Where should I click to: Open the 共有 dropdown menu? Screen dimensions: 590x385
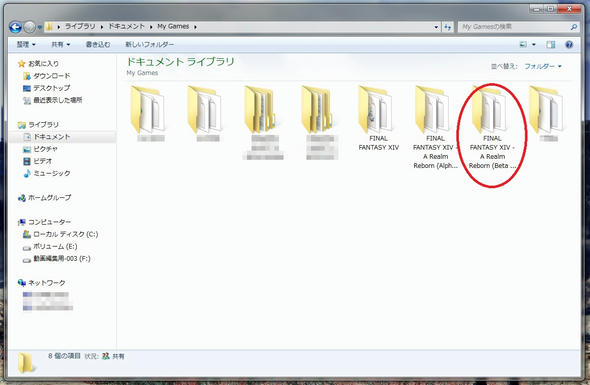pyautogui.click(x=61, y=44)
